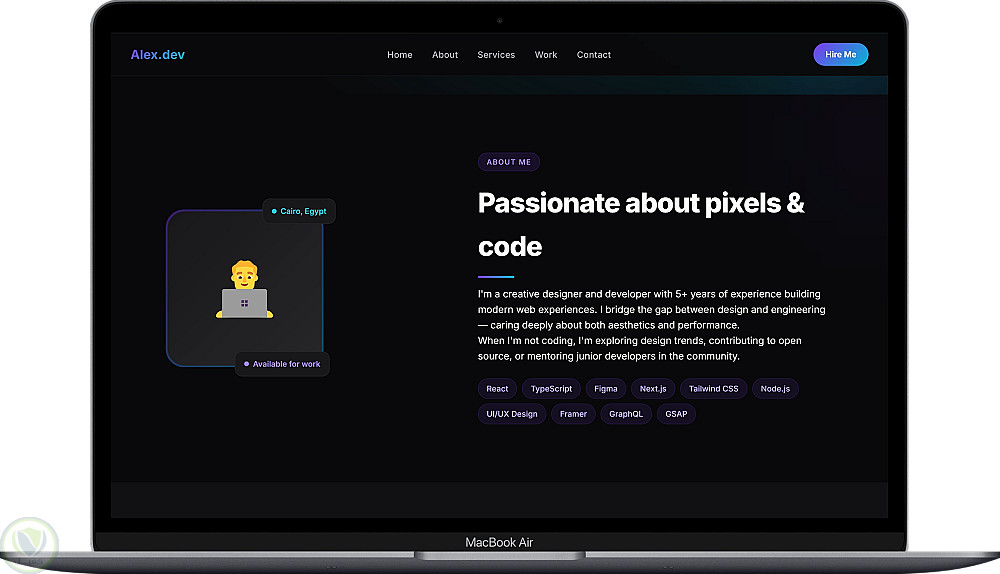Click the heading Passionate about pixels & code

click(641, 224)
